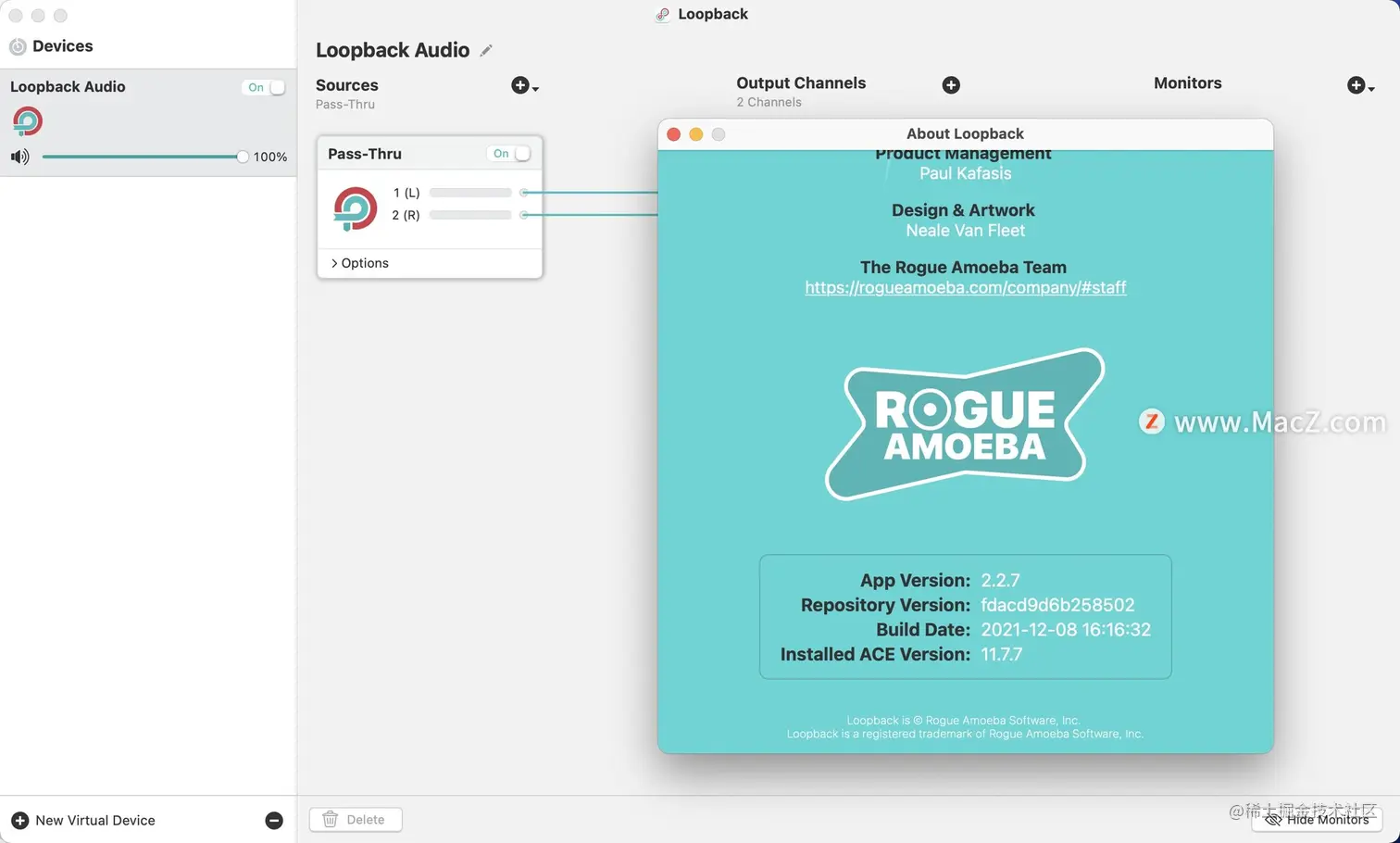The image size is (1400, 843).
Task: Click the Loopback Audio device logo in sidebar
Action: pyautogui.click(x=28, y=121)
